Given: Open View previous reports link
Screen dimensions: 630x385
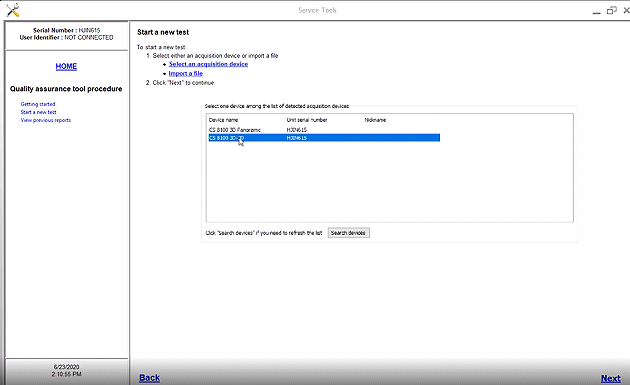Looking at the screenshot, I should tap(46, 120).
